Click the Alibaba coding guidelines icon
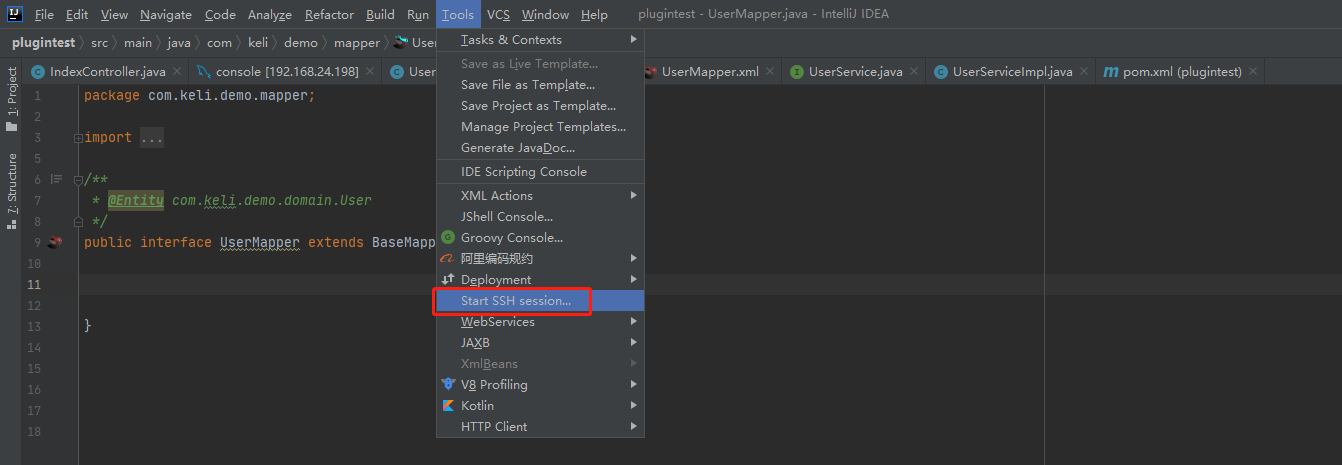 (448, 259)
